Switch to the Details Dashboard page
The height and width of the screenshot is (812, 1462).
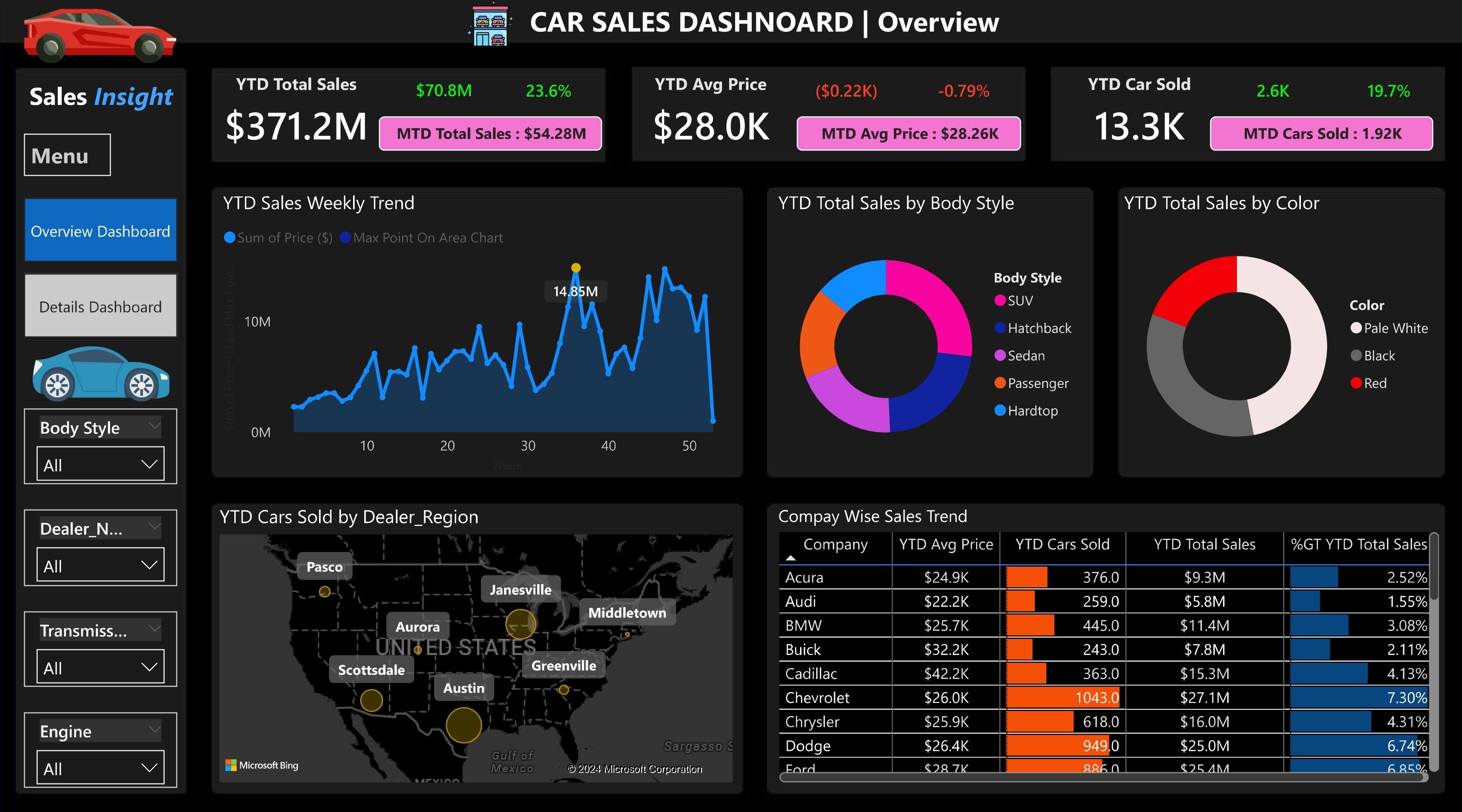(100, 307)
